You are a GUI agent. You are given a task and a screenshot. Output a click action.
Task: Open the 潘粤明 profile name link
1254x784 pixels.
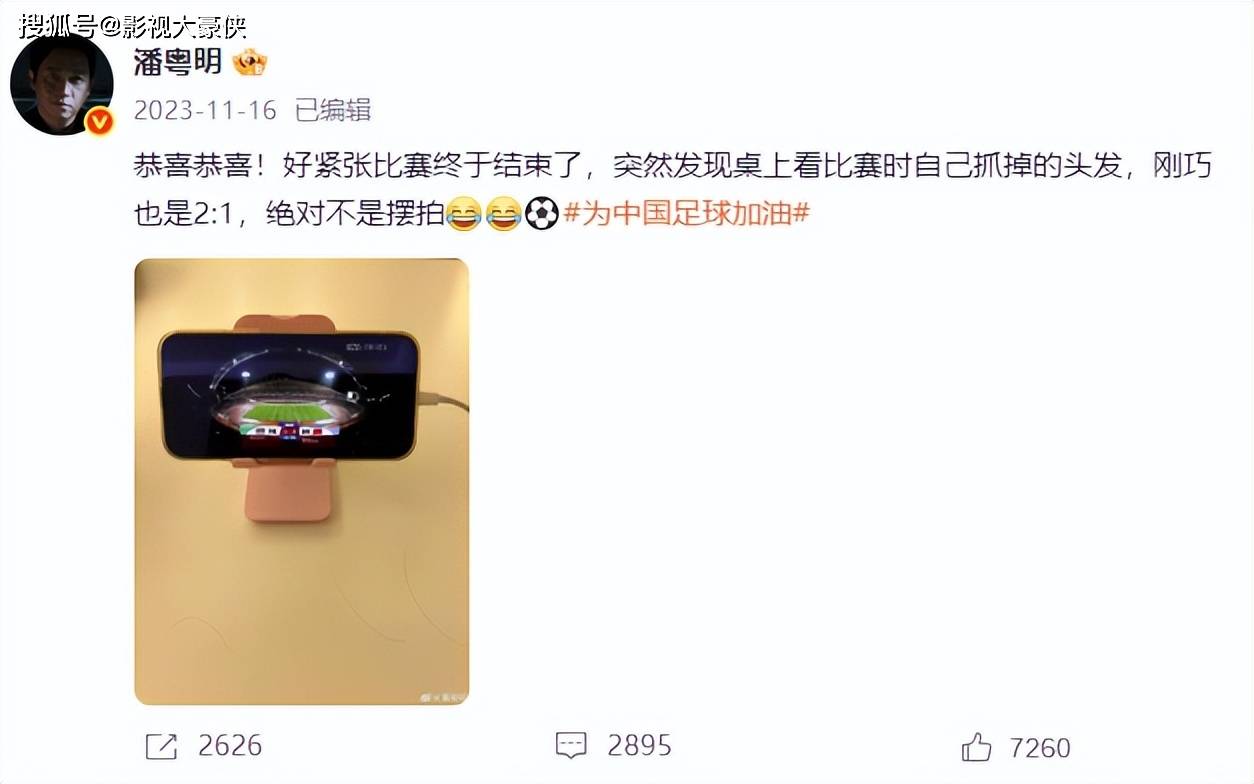point(178,63)
